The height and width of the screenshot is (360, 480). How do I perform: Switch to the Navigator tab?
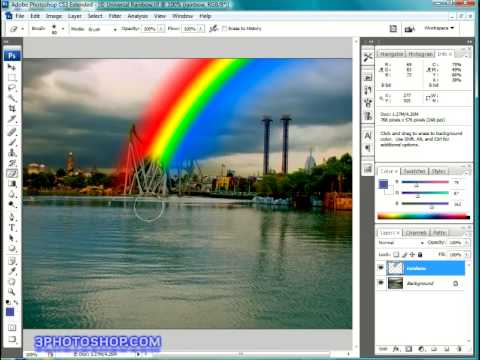pos(391,54)
